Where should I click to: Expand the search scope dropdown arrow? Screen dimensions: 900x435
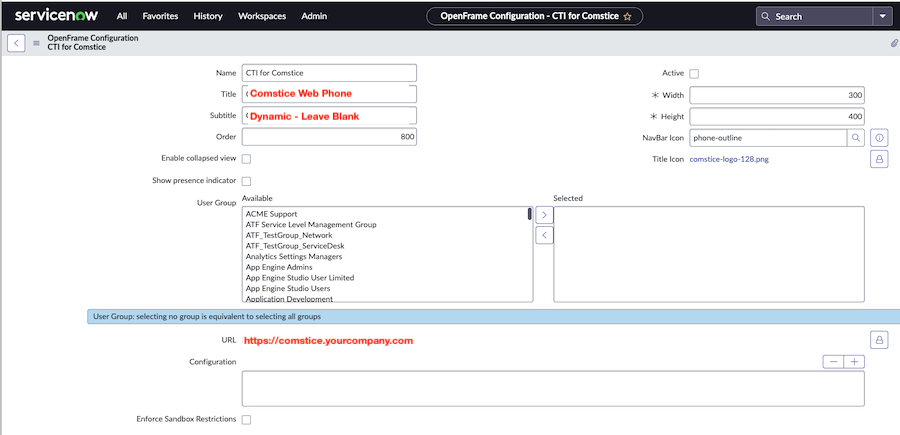pos(881,17)
